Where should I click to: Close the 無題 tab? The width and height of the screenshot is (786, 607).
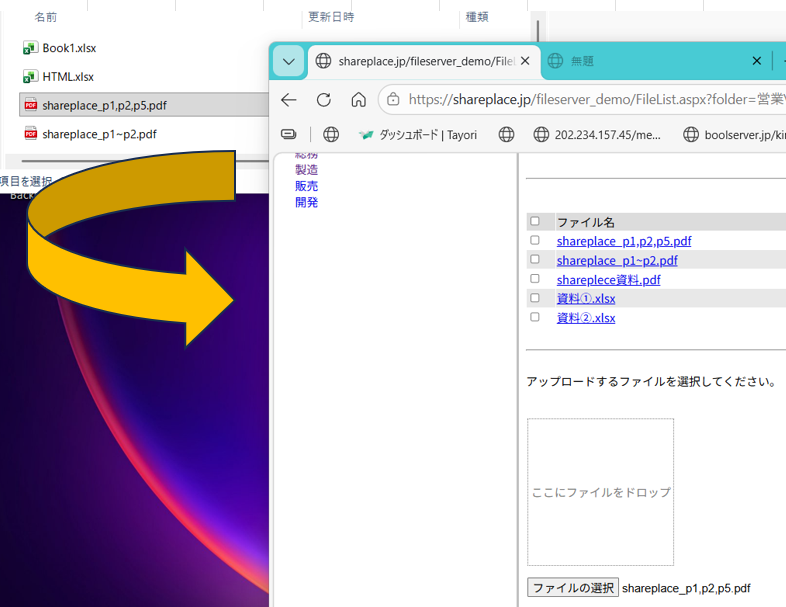pos(756,61)
